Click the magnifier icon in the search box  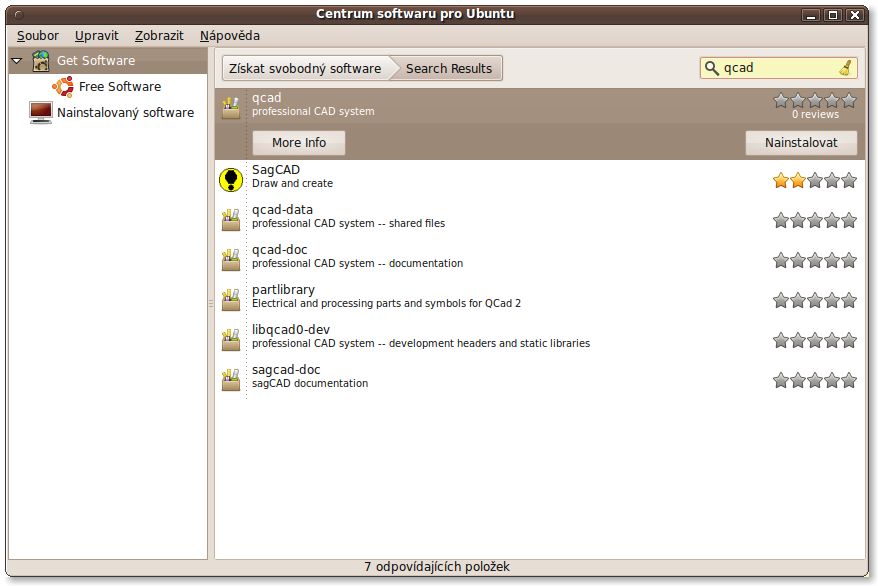711,68
